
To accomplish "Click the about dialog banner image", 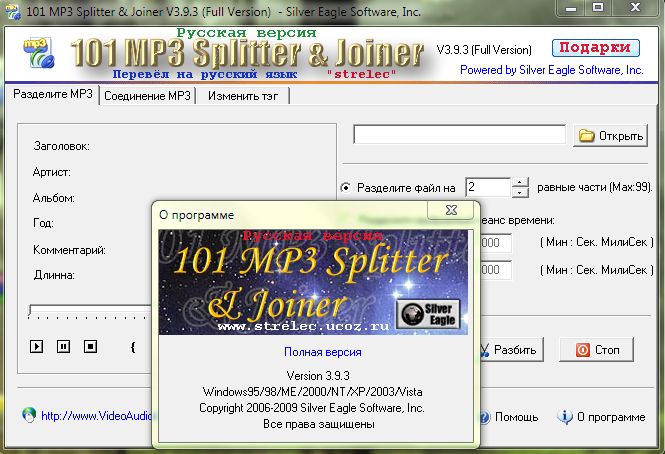I will (313, 282).
